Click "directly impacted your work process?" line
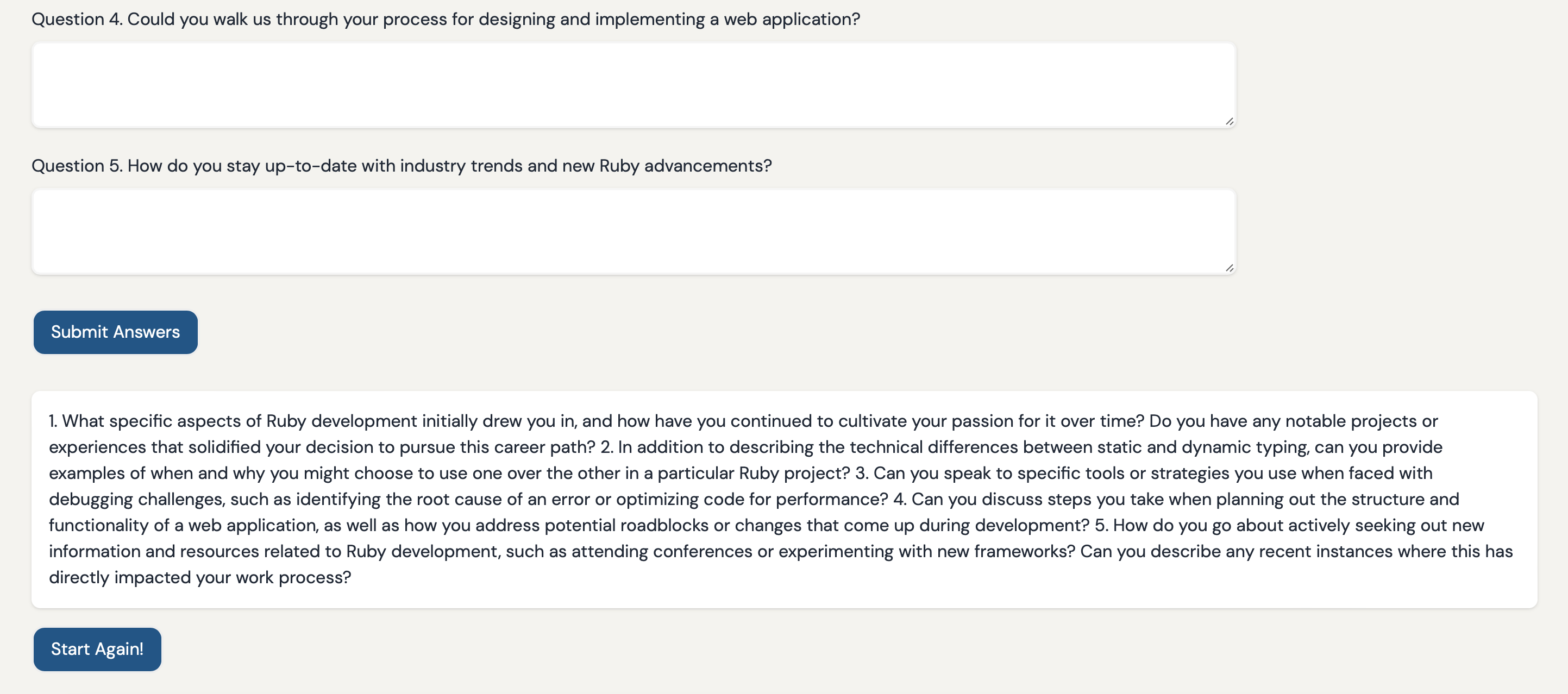 199,578
